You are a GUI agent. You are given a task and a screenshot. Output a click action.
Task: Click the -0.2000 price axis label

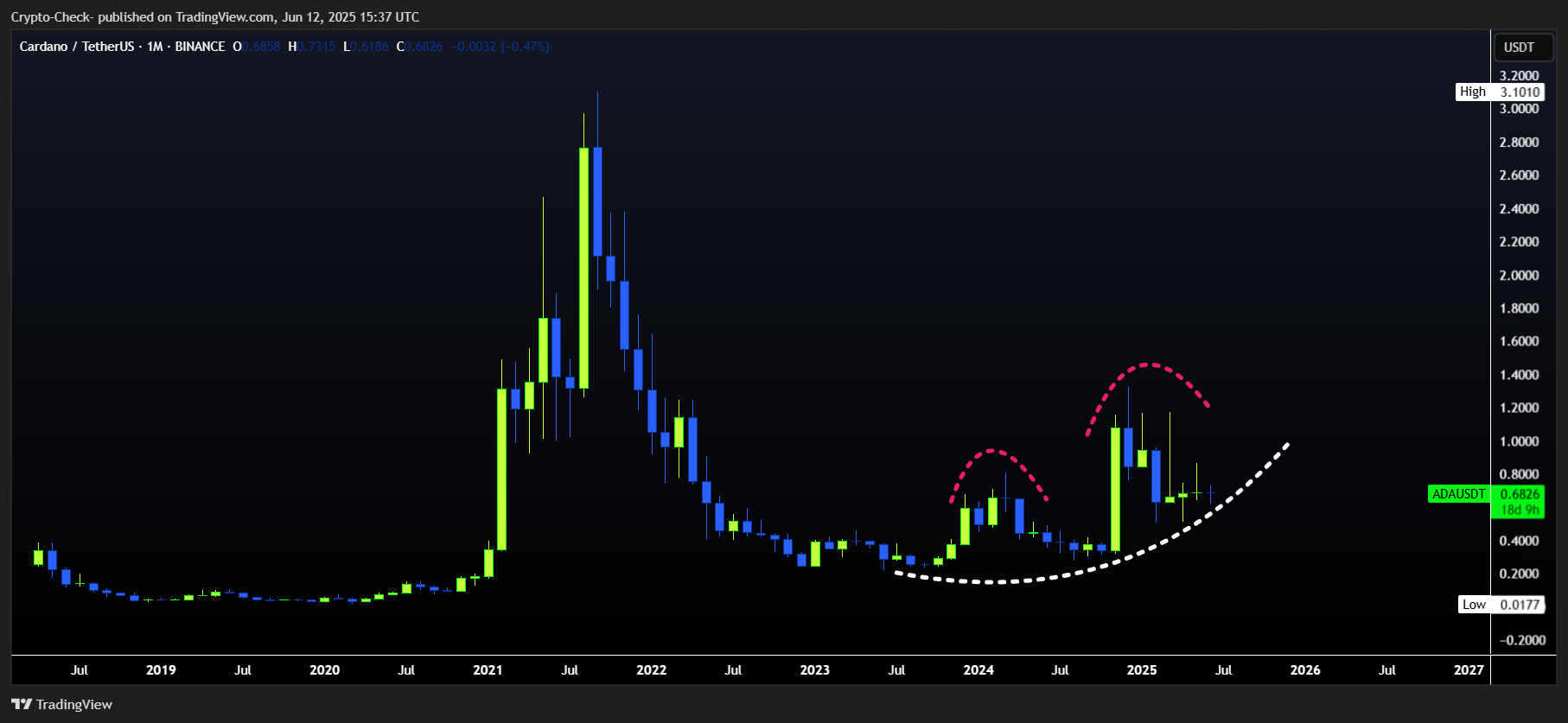[1520, 640]
